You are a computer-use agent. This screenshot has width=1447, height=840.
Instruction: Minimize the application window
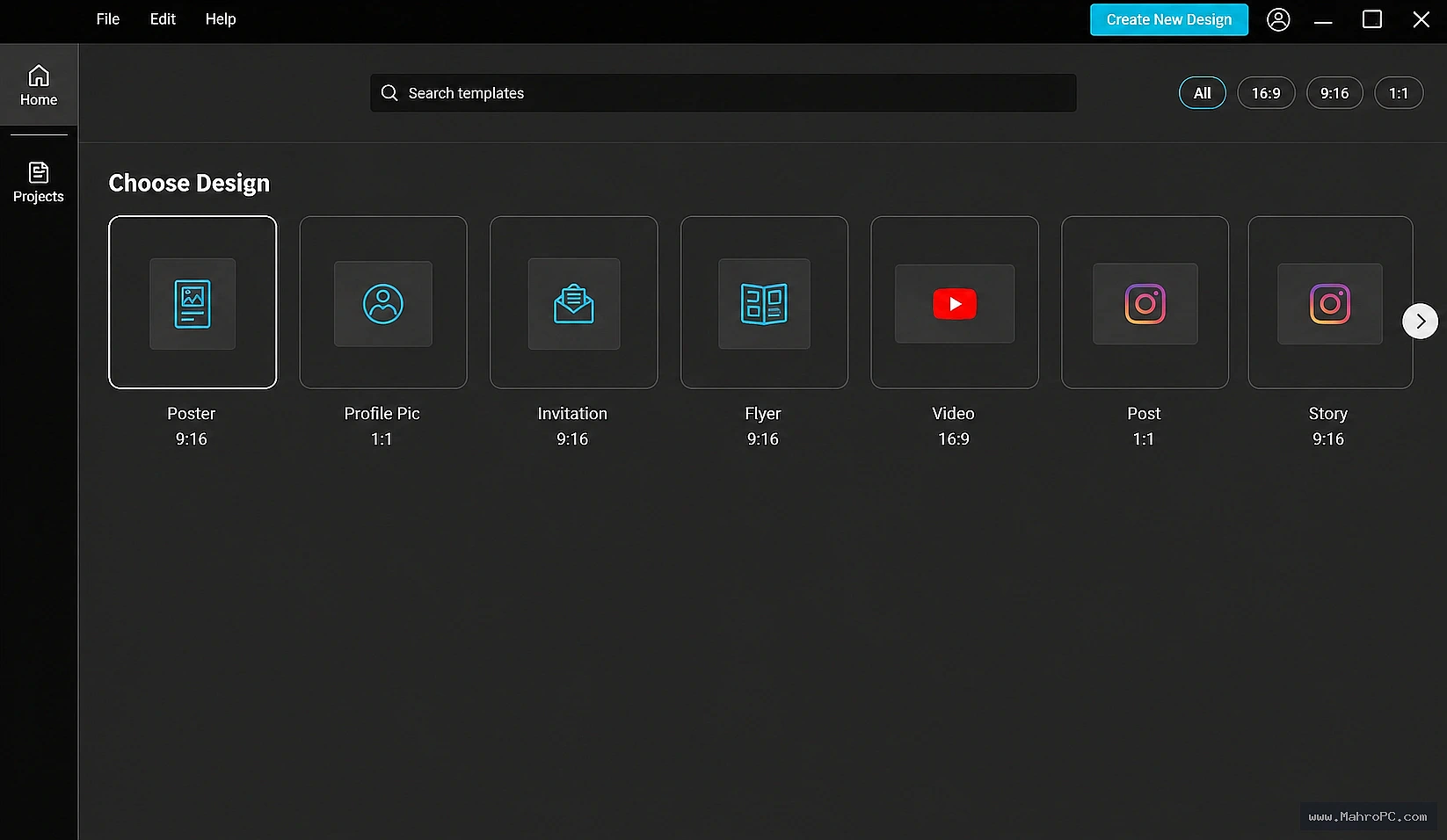click(1323, 21)
